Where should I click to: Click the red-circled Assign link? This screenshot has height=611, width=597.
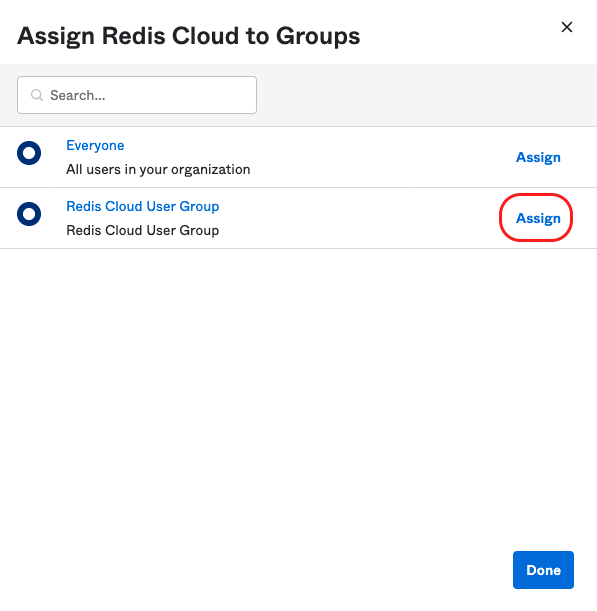point(538,218)
